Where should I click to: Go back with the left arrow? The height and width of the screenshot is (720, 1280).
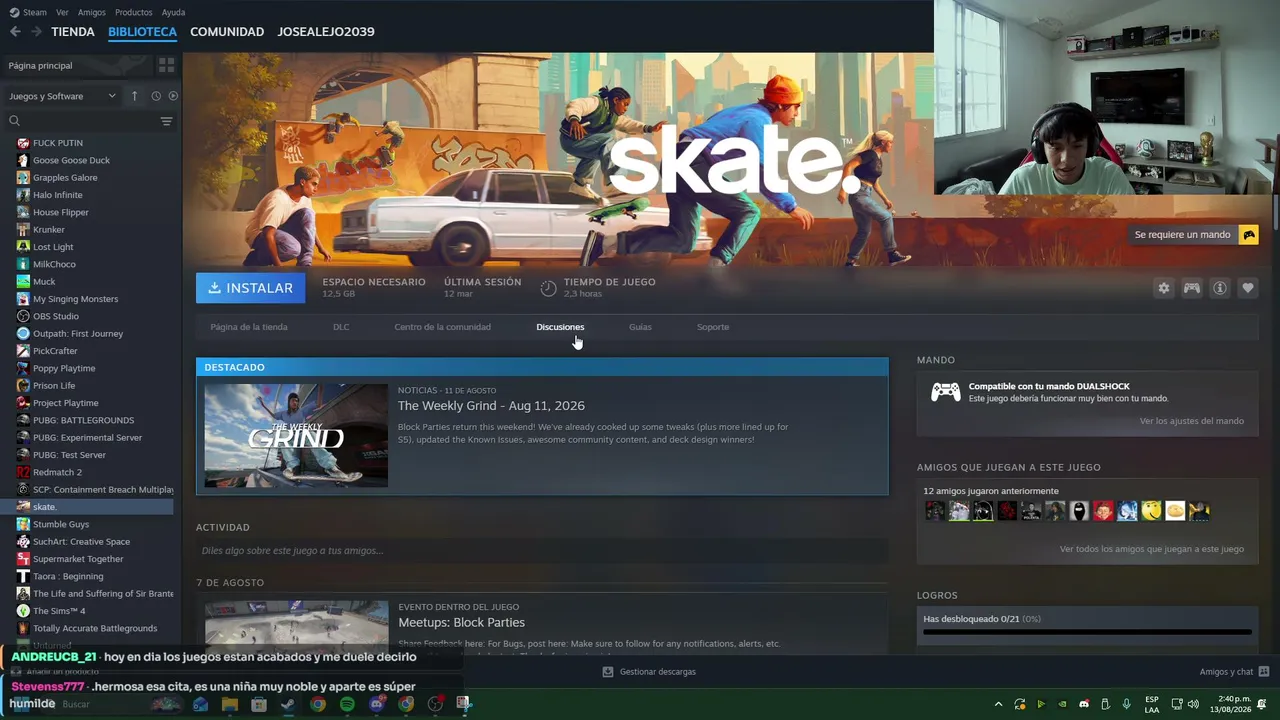pyautogui.click(x=15, y=32)
